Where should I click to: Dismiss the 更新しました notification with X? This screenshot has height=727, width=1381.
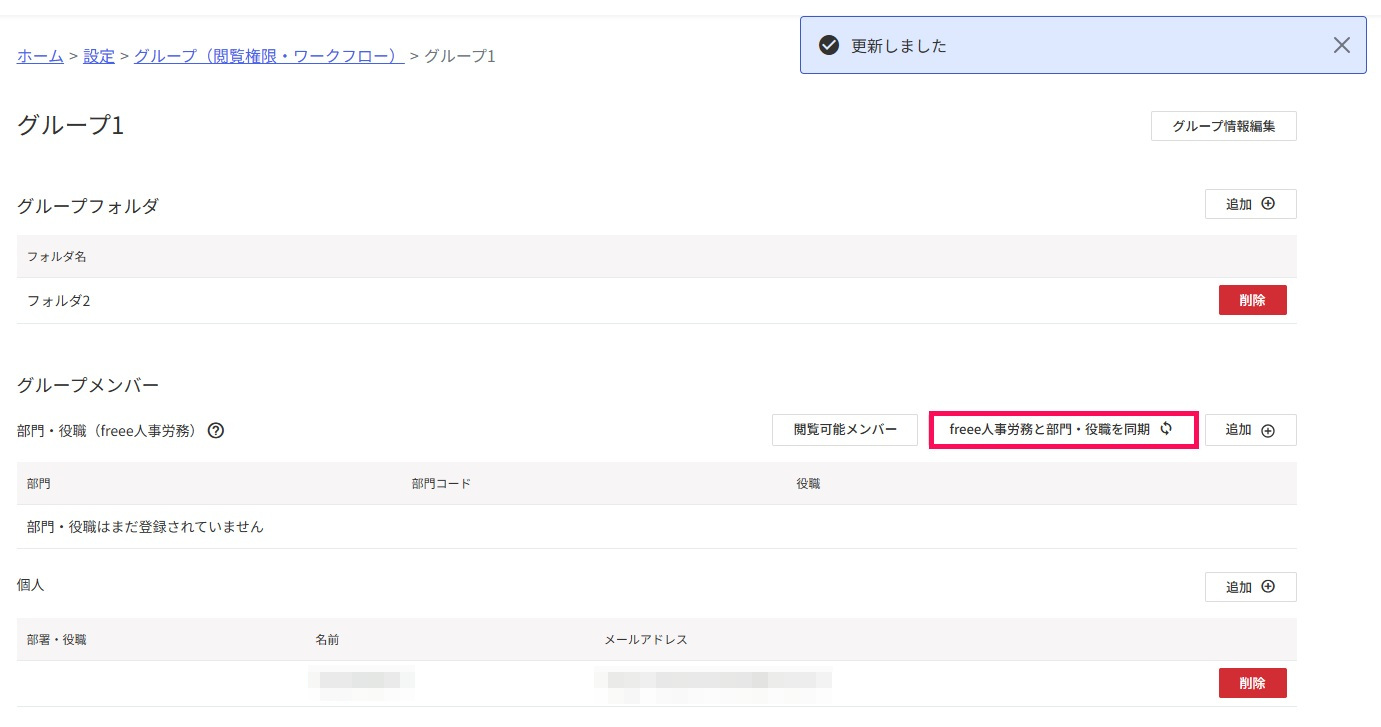[1342, 45]
